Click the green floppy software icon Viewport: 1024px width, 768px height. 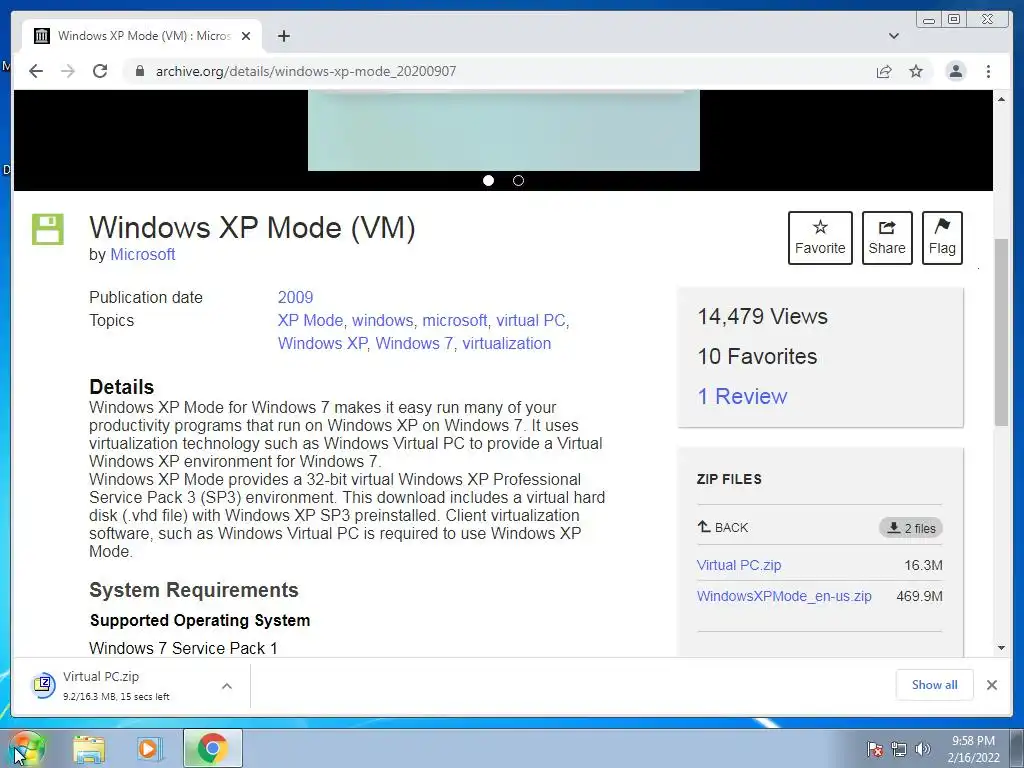coord(48,229)
